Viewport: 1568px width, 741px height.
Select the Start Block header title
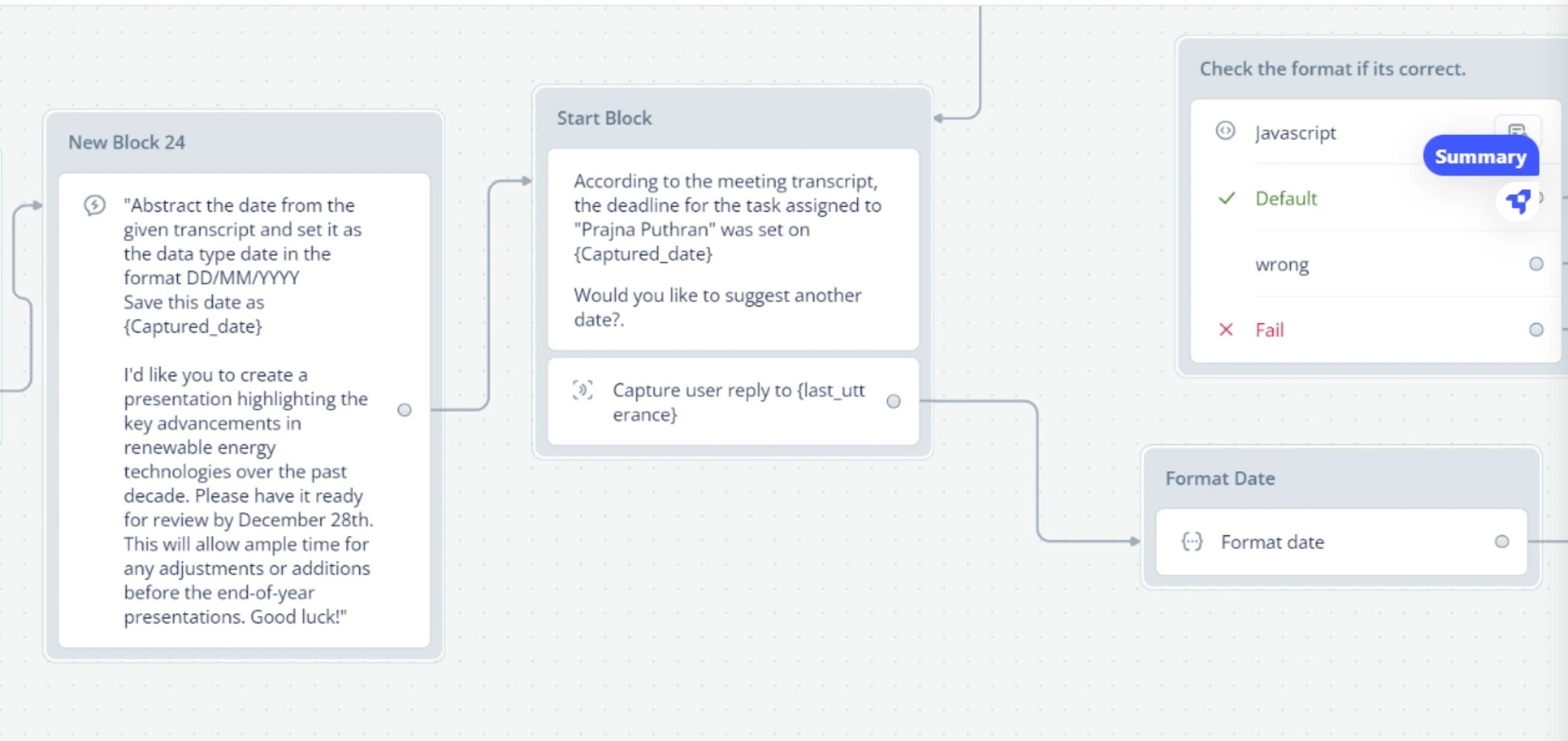coord(604,117)
